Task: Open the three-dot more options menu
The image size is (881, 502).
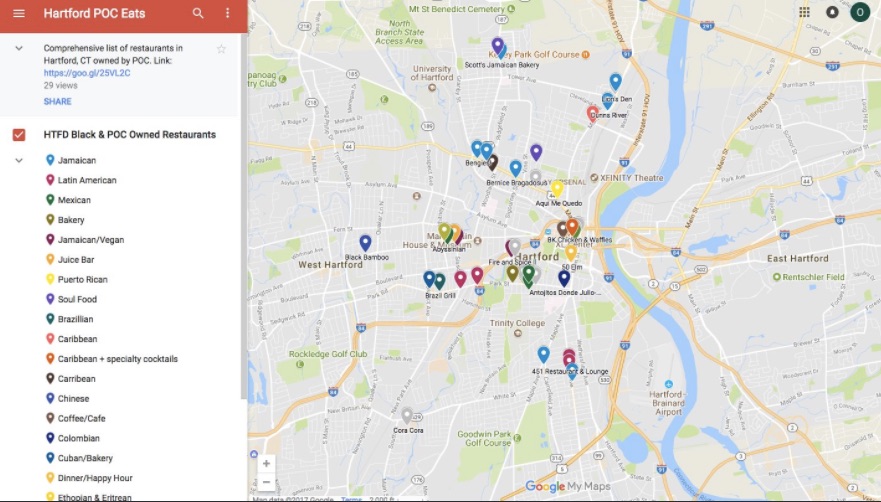Action: click(228, 13)
